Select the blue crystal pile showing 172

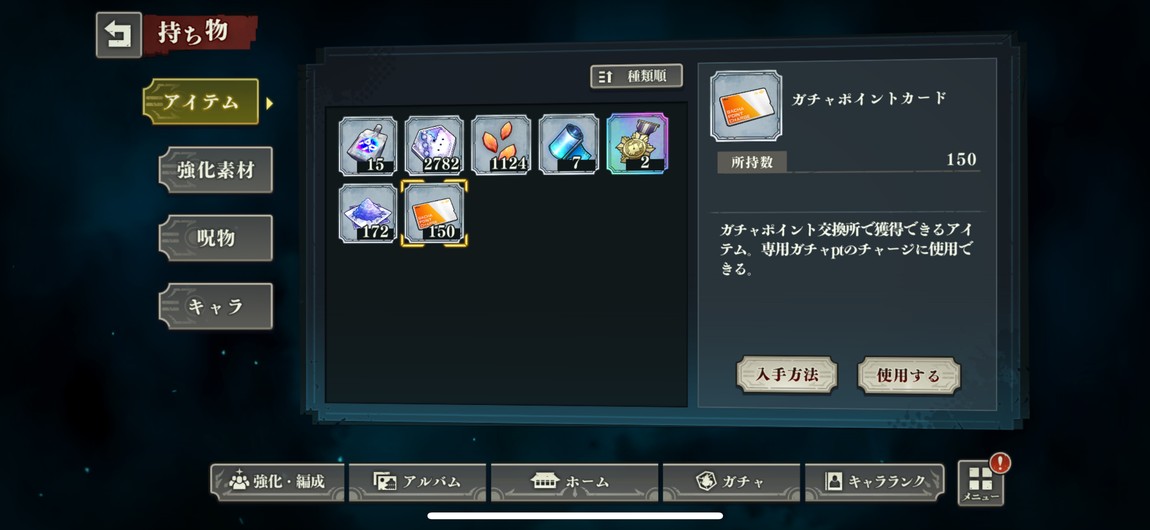[368, 213]
